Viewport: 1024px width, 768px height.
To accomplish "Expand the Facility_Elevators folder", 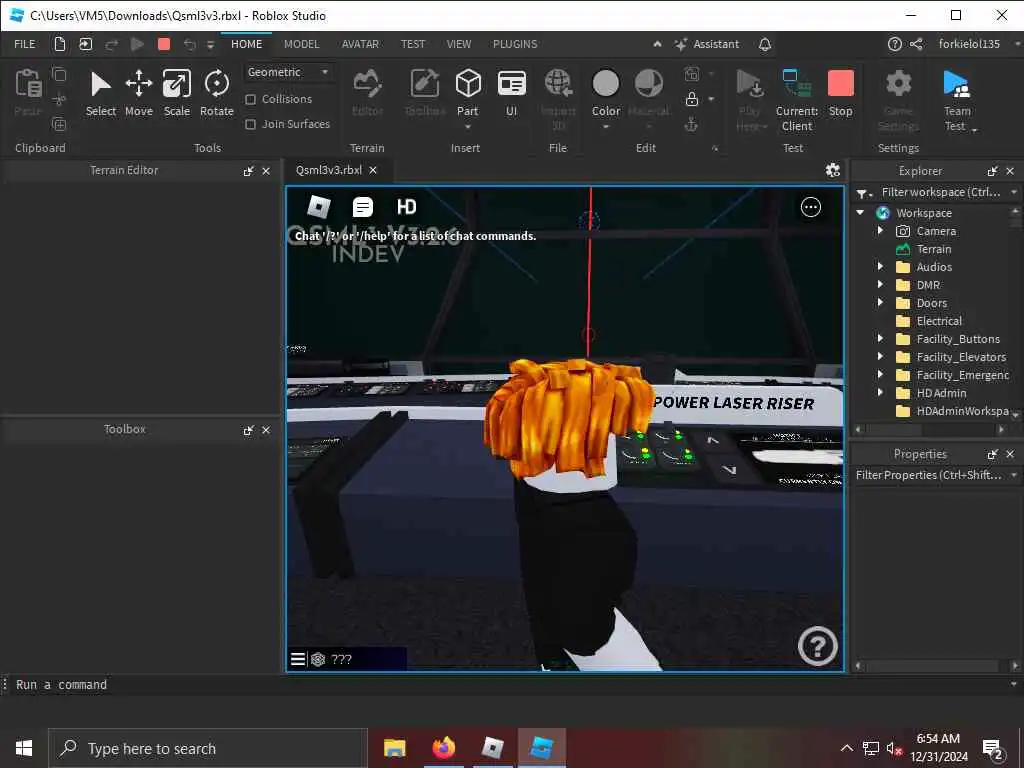I will (880, 357).
